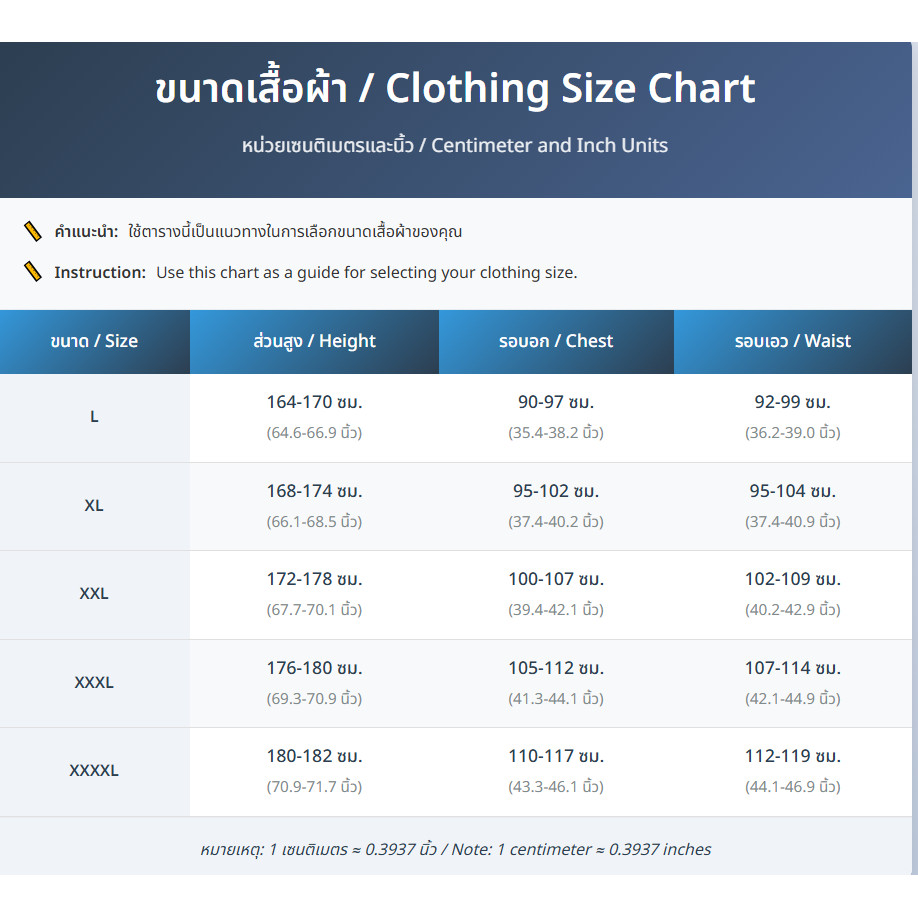Click the 164-170 ซม. height cell
Screen dimensions: 918x918
[x=314, y=403]
